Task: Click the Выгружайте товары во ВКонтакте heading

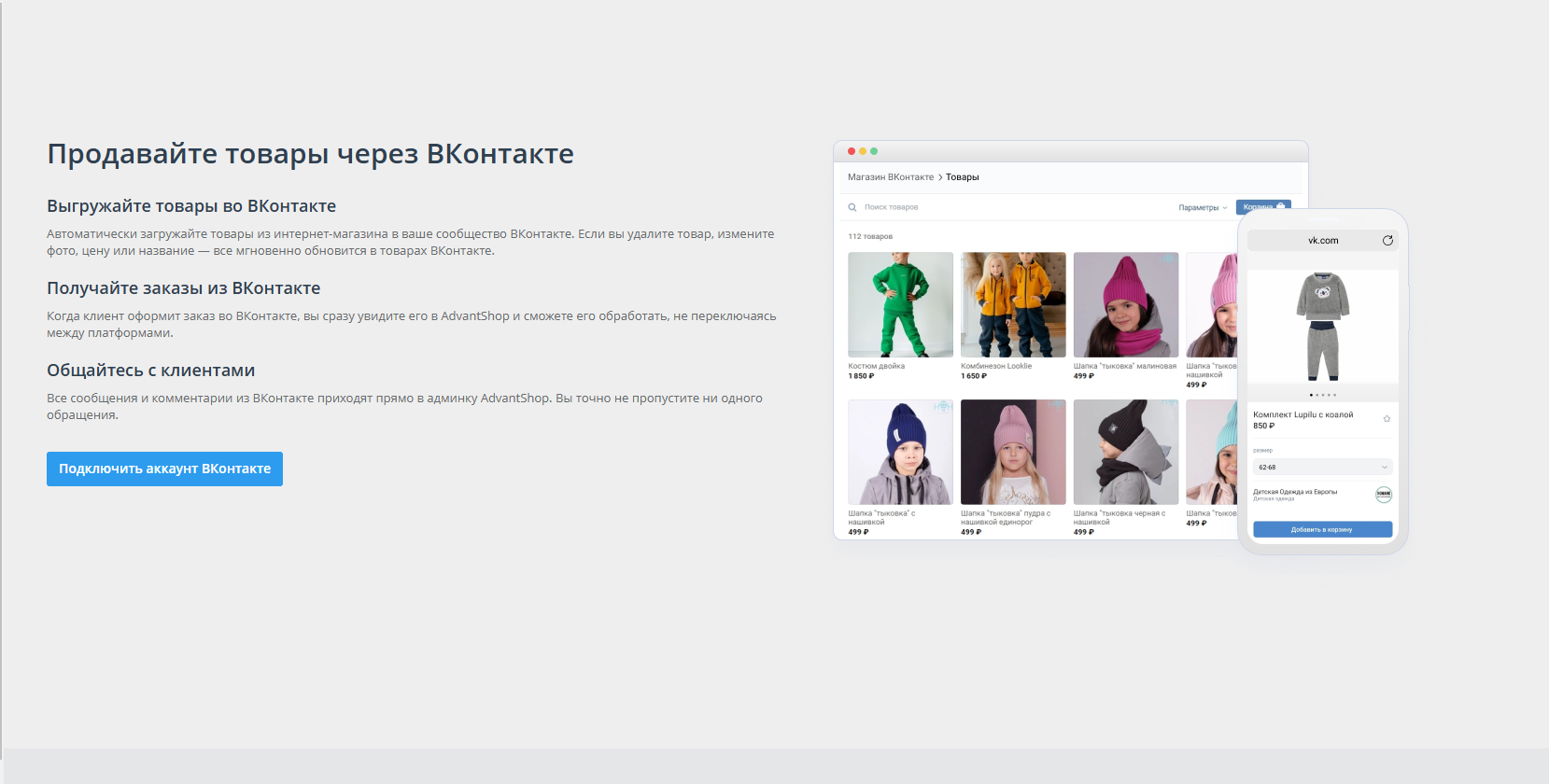Action: 191,206
